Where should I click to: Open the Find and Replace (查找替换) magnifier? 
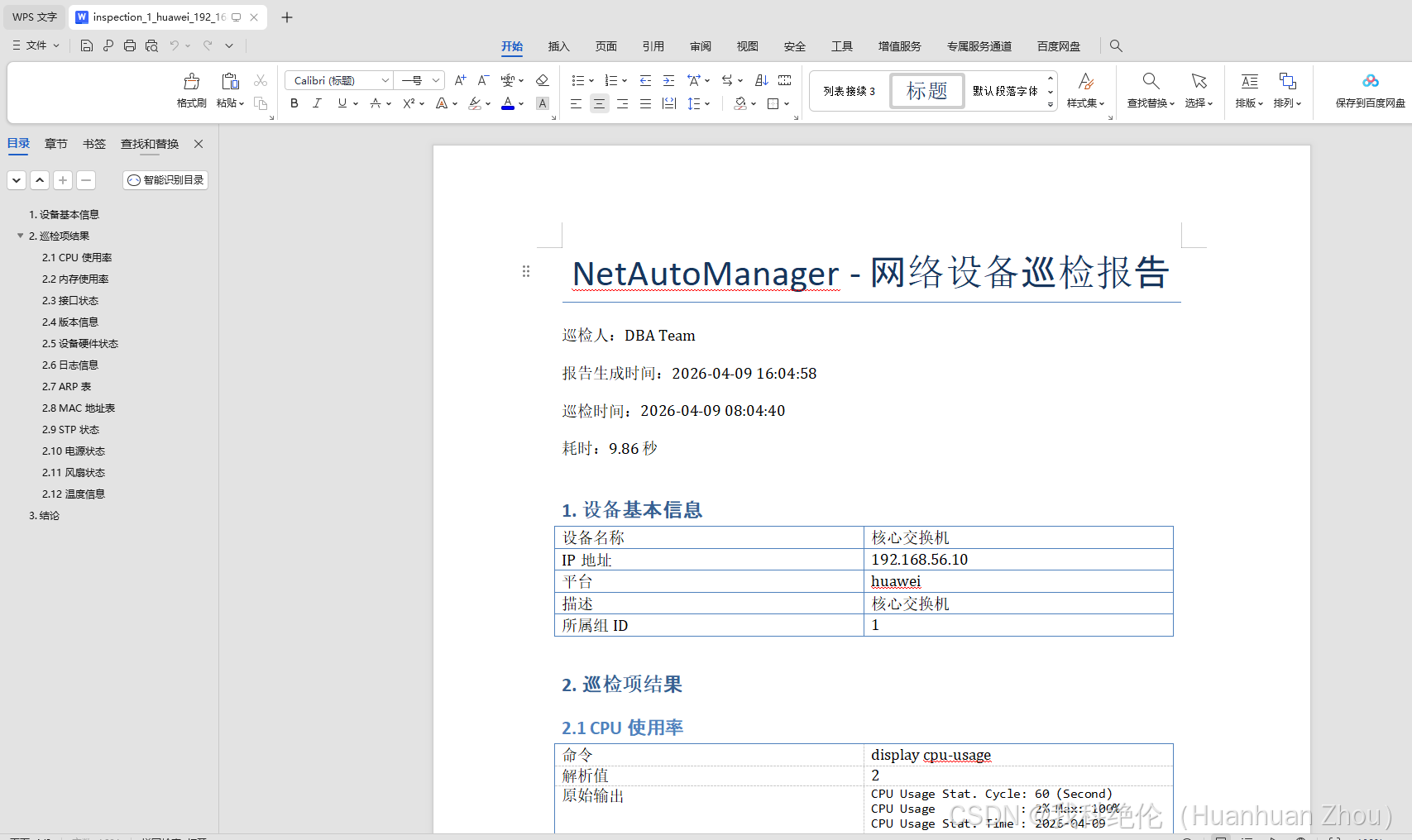1151,81
